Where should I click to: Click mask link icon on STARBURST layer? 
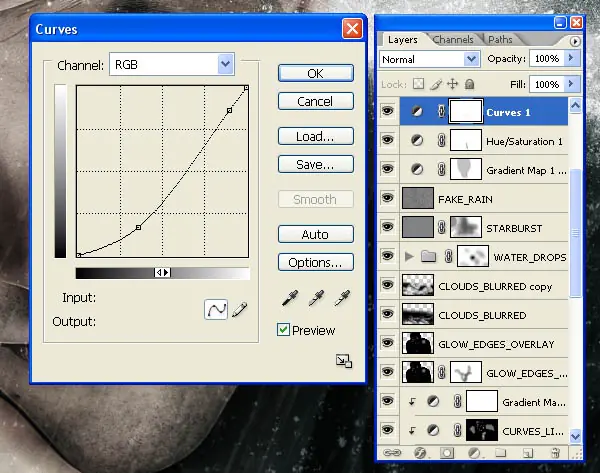pyautogui.click(x=442, y=227)
